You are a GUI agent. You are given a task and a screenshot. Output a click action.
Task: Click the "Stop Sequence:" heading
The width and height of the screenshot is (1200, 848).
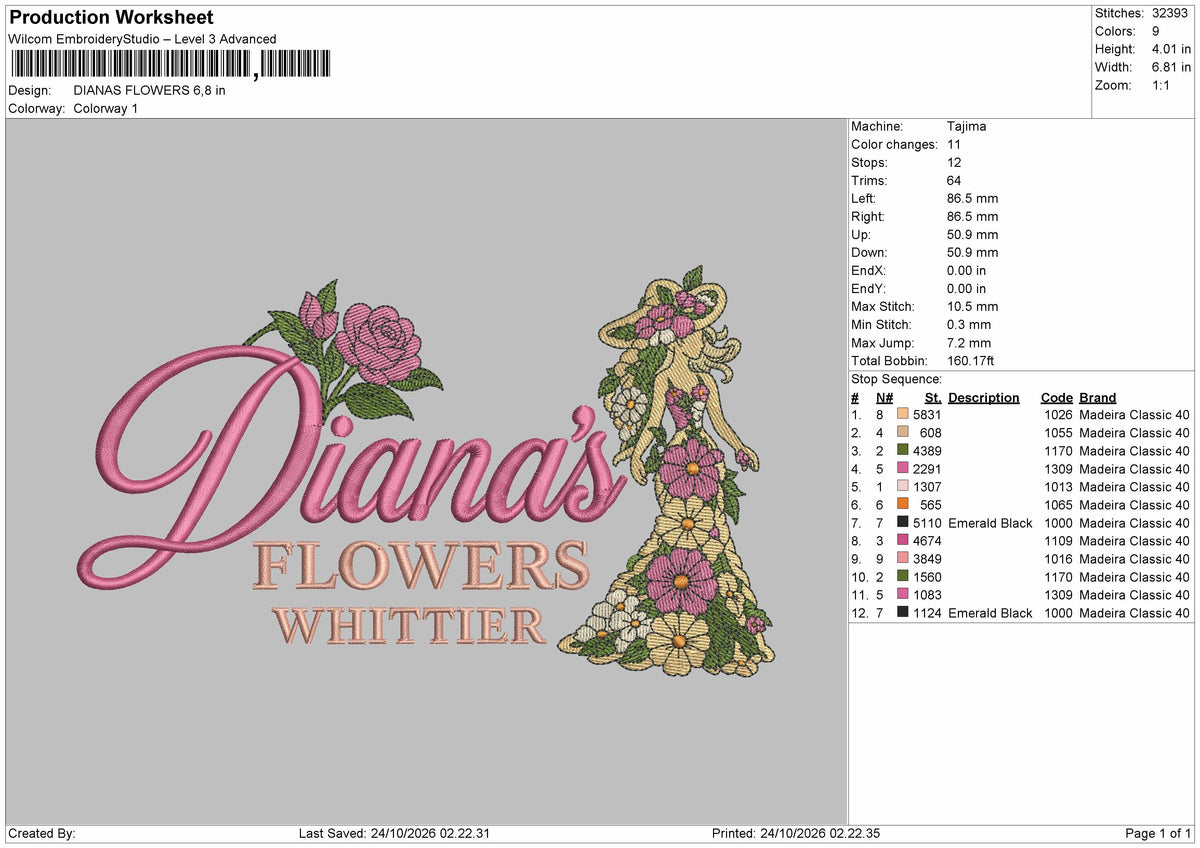(x=897, y=379)
